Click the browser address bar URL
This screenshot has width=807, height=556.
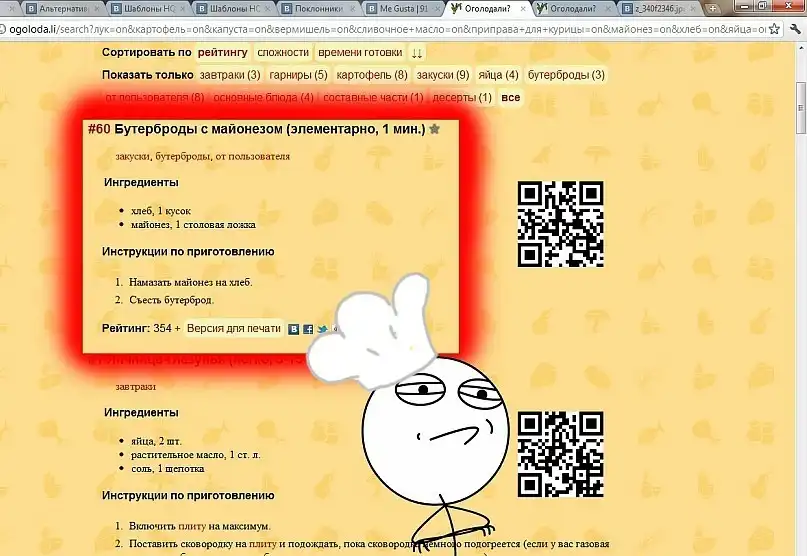point(400,29)
